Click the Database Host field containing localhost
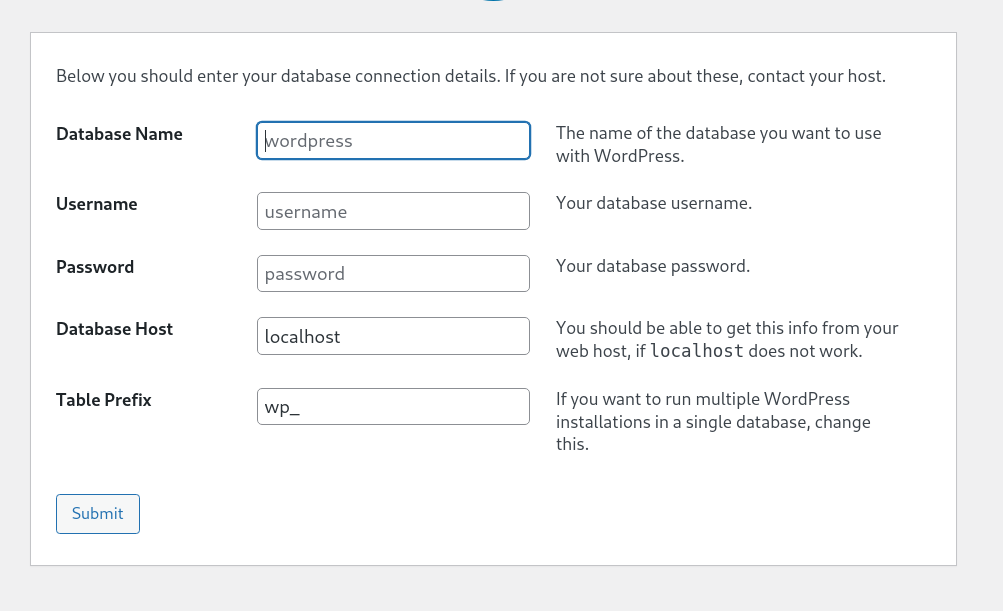 [393, 336]
